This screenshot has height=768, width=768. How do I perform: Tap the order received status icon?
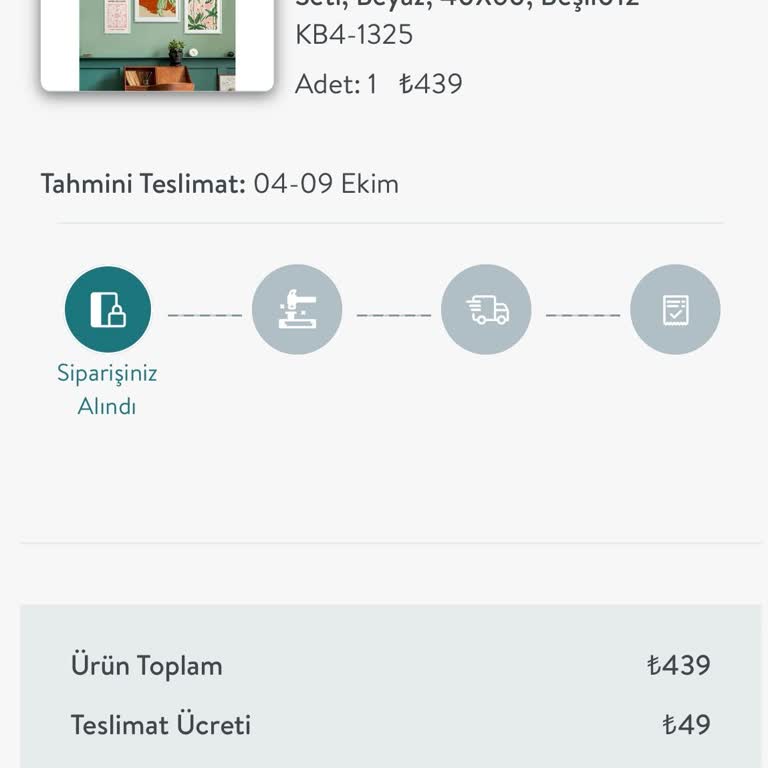pos(108,309)
